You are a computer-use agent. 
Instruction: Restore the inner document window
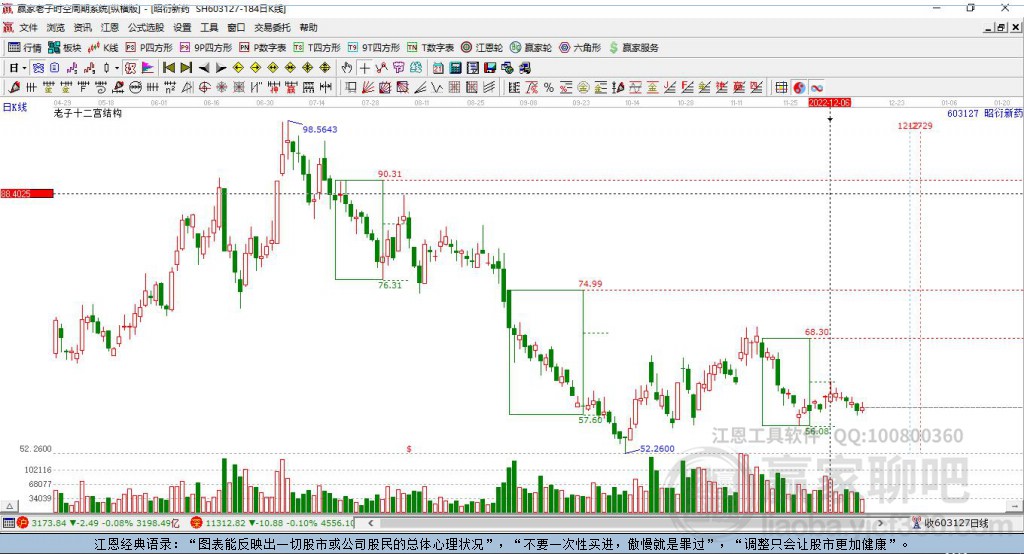[x=1001, y=27]
